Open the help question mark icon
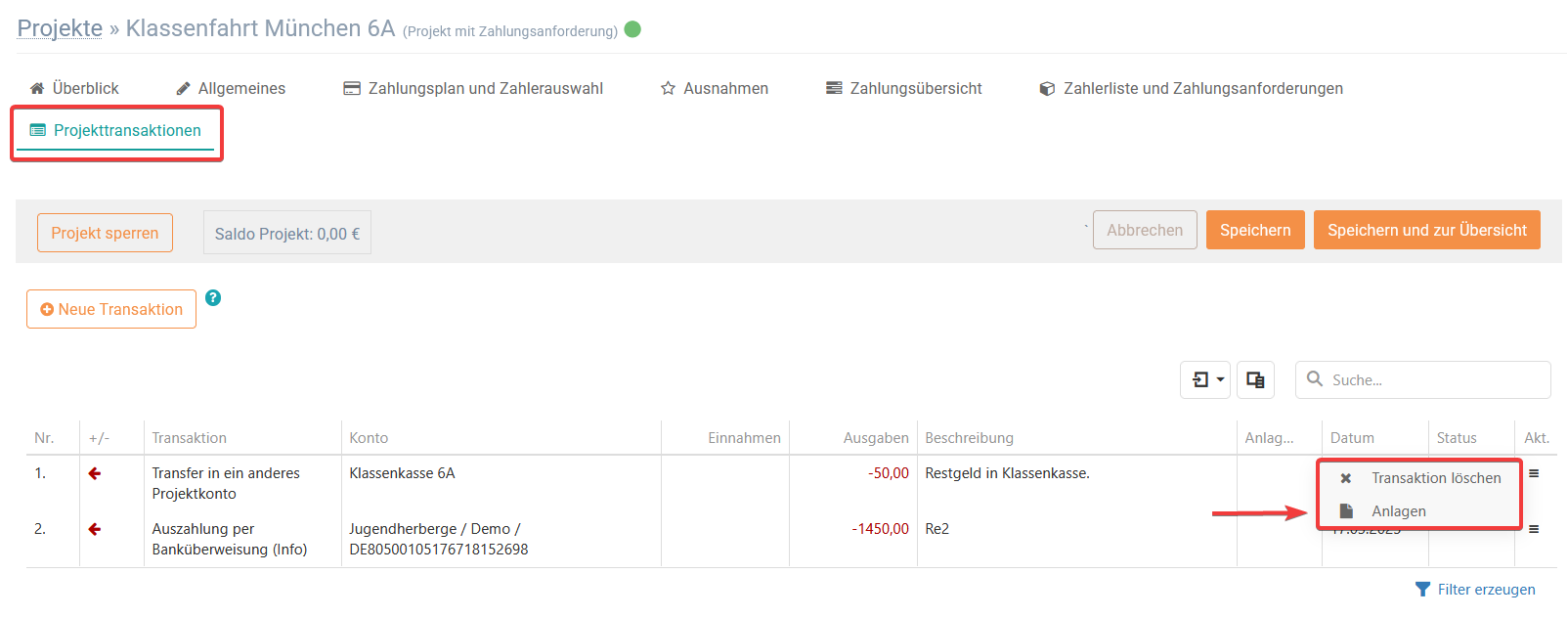 [213, 298]
